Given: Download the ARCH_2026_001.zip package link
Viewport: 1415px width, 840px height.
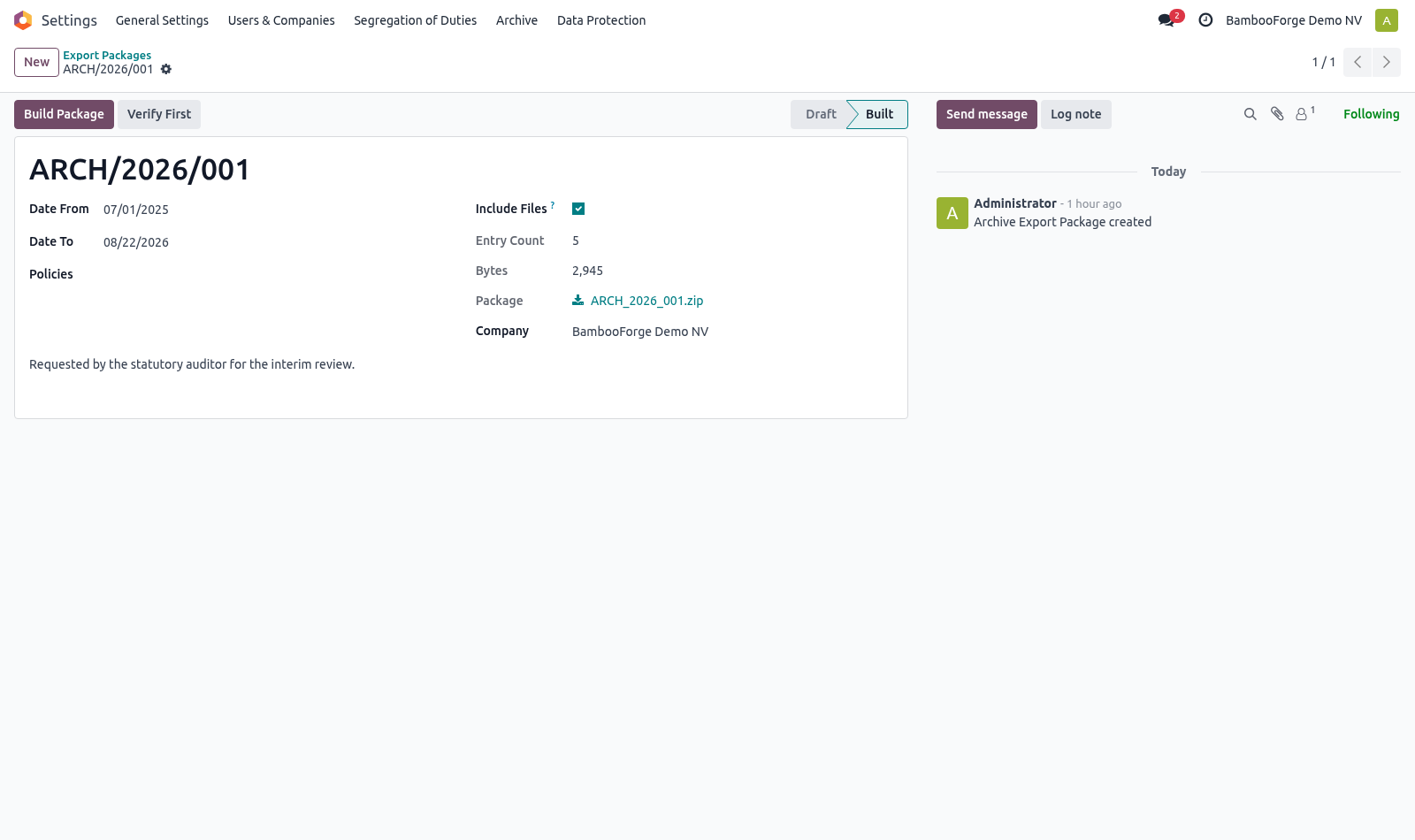Looking at the screenshot, I should (x=646, y=301).
